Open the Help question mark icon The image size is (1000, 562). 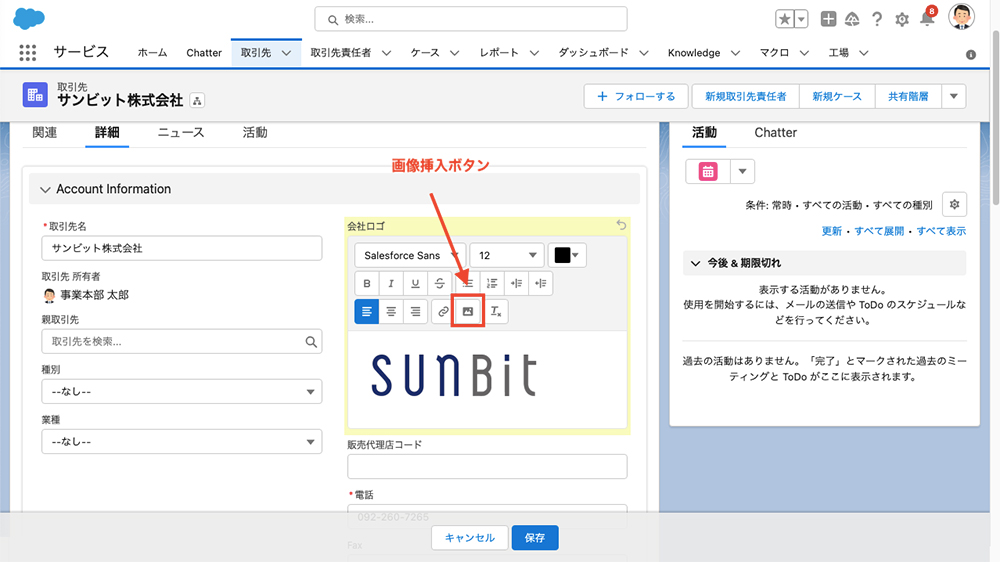[877, 19]
